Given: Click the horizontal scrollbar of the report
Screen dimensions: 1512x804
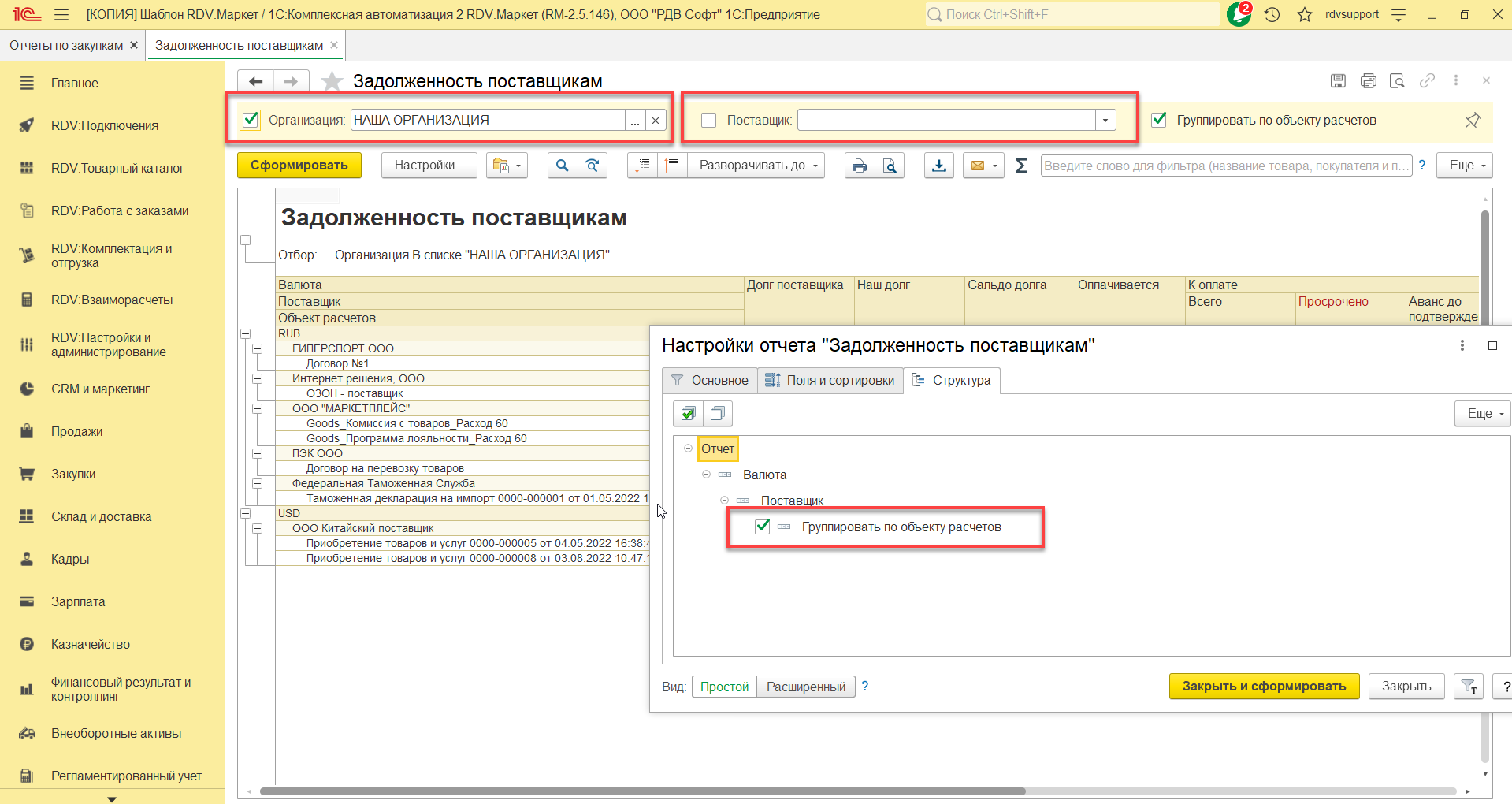Looking at the screenshot, I should [x=642, y=791].
